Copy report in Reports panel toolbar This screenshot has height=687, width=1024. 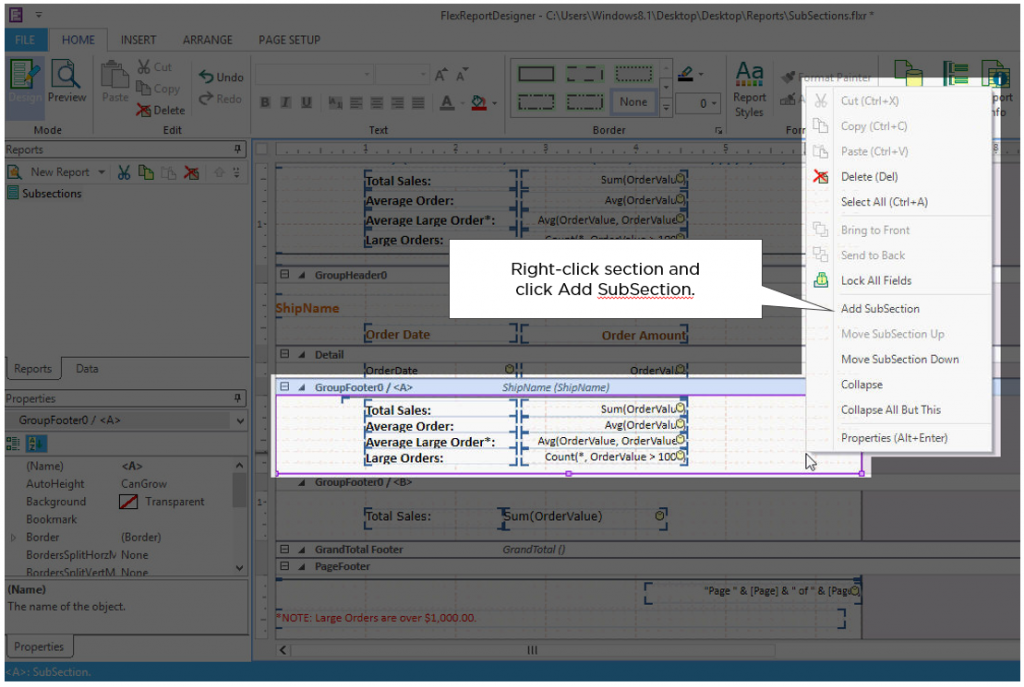(x=146, y=172)
